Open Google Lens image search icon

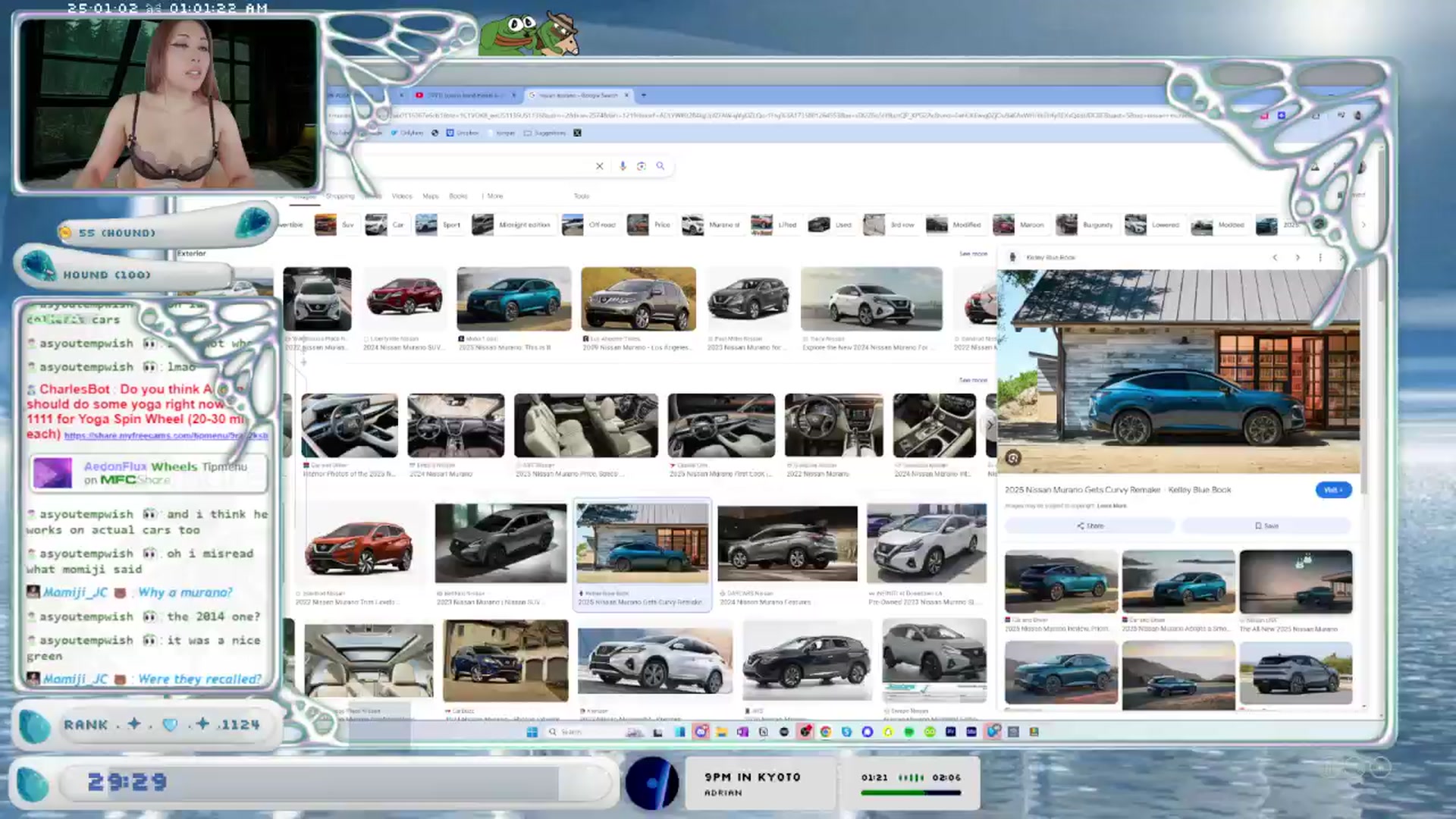point(642,166)
